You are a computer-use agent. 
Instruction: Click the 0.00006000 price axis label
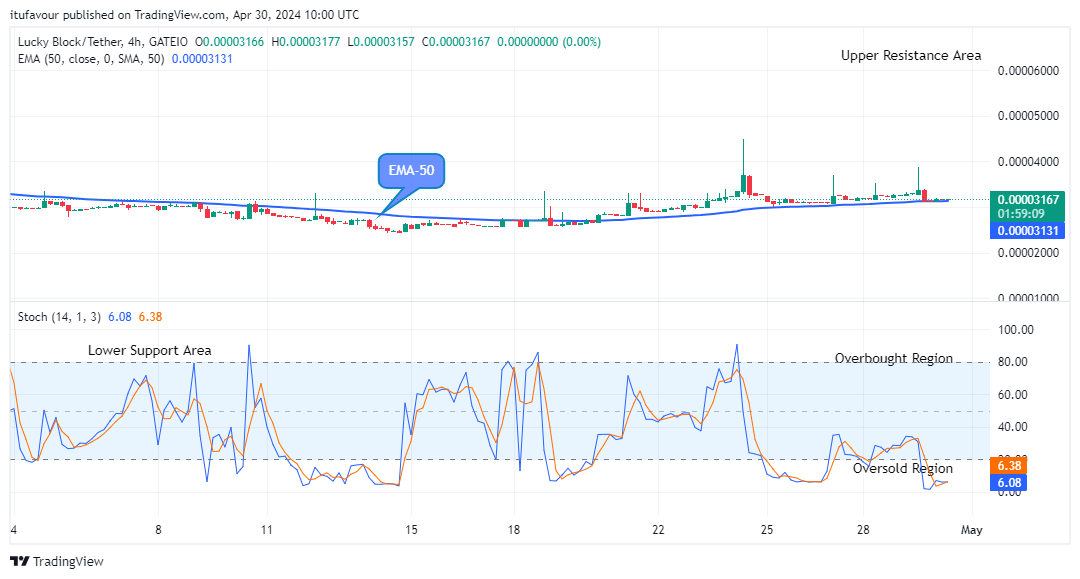tap(1028, 71)
